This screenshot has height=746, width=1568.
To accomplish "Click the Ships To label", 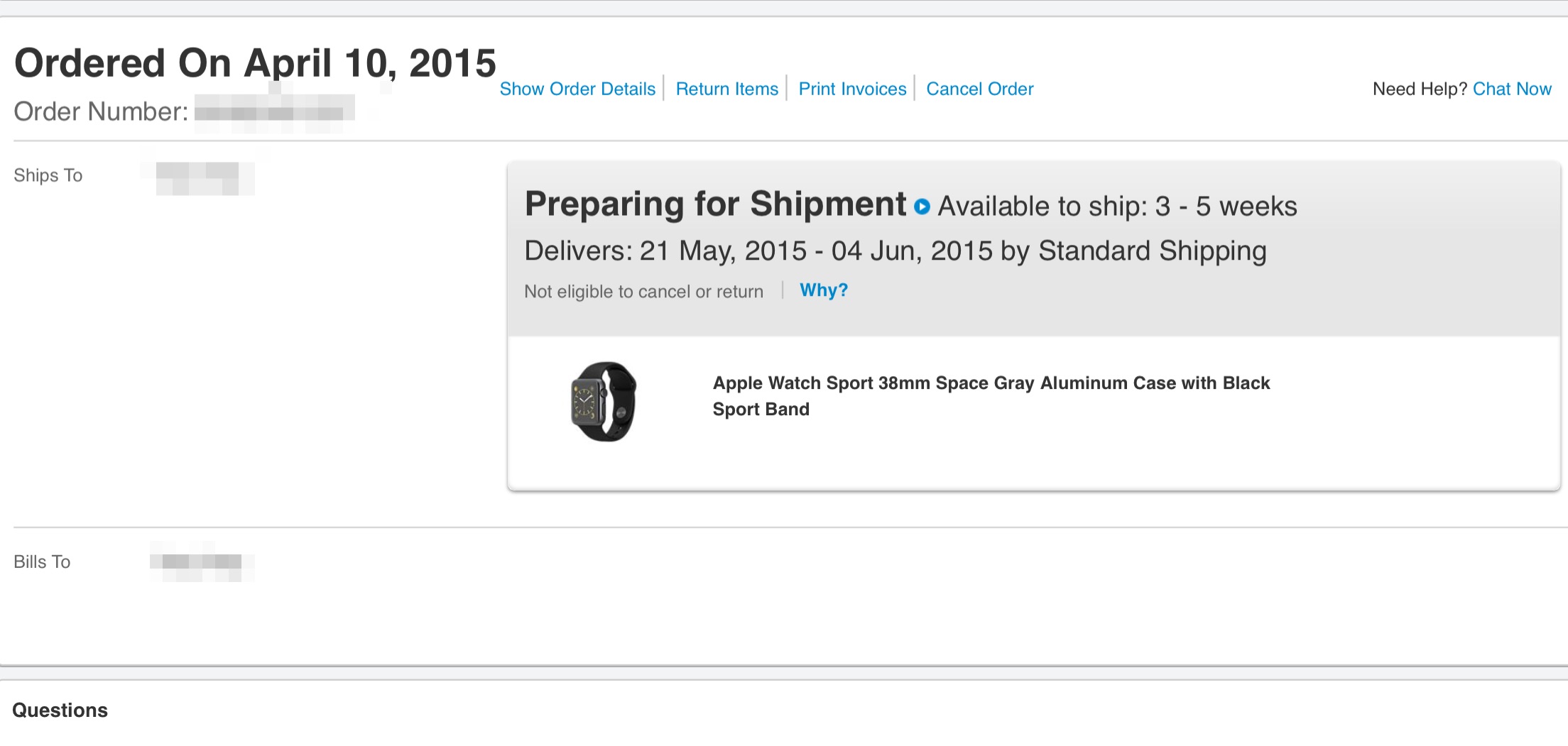I will [x=48, y=175].
